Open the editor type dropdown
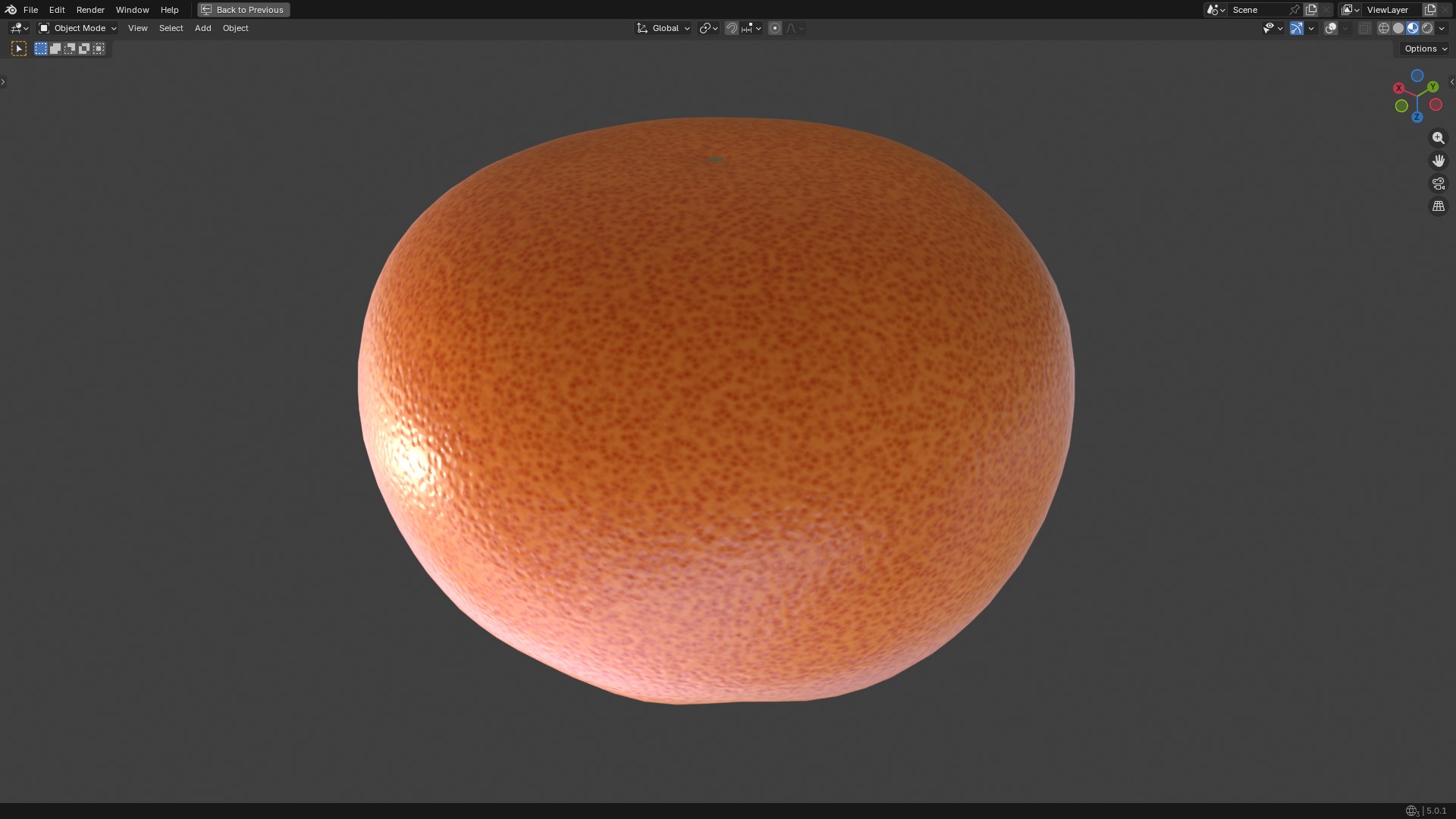Screen dimensions: 1456x819 coord(19,28)
